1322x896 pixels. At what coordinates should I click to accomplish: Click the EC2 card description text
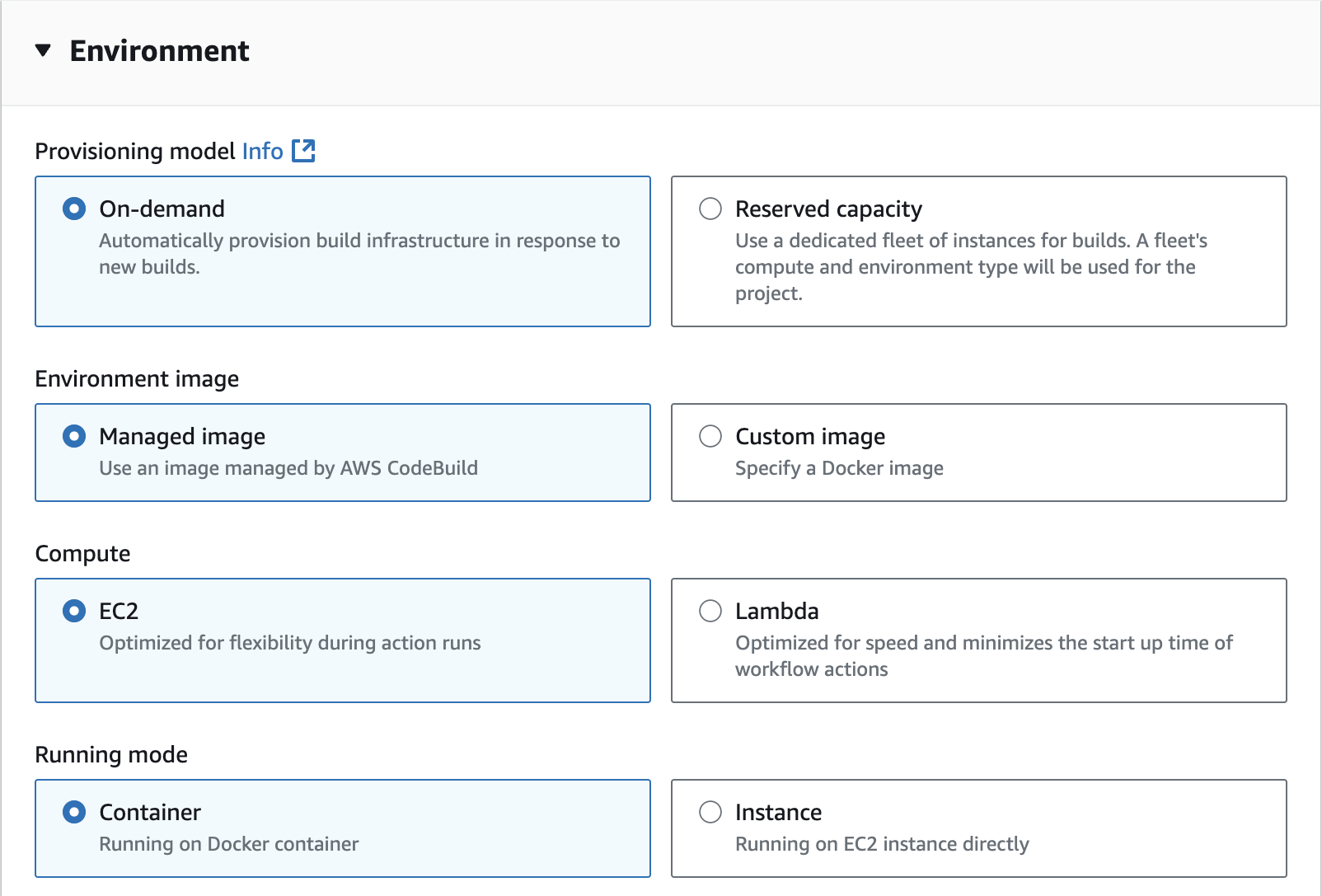(290, 643)
